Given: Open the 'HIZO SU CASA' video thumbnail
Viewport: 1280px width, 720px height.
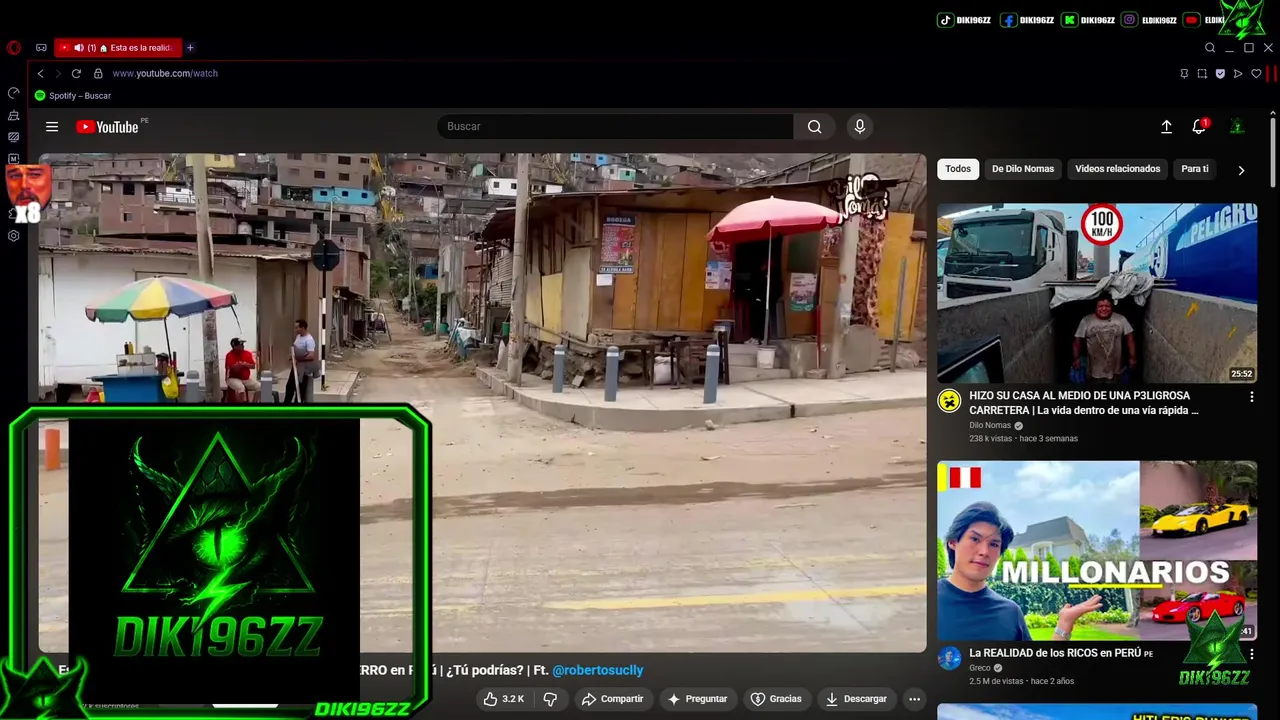Looking at the screenshot, I should (x=1097, y=293).
